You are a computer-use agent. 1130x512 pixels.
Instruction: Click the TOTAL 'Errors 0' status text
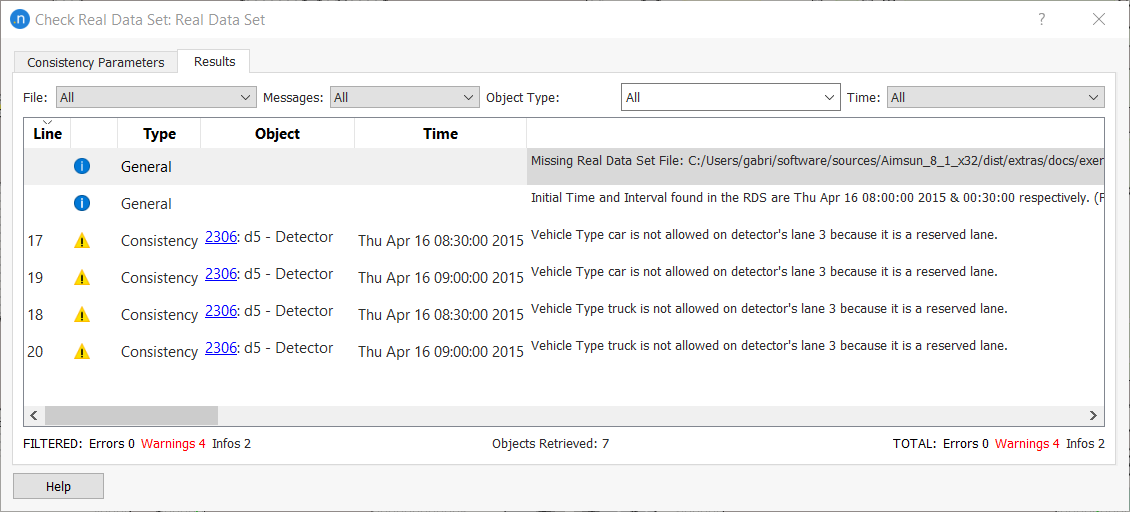966,443
